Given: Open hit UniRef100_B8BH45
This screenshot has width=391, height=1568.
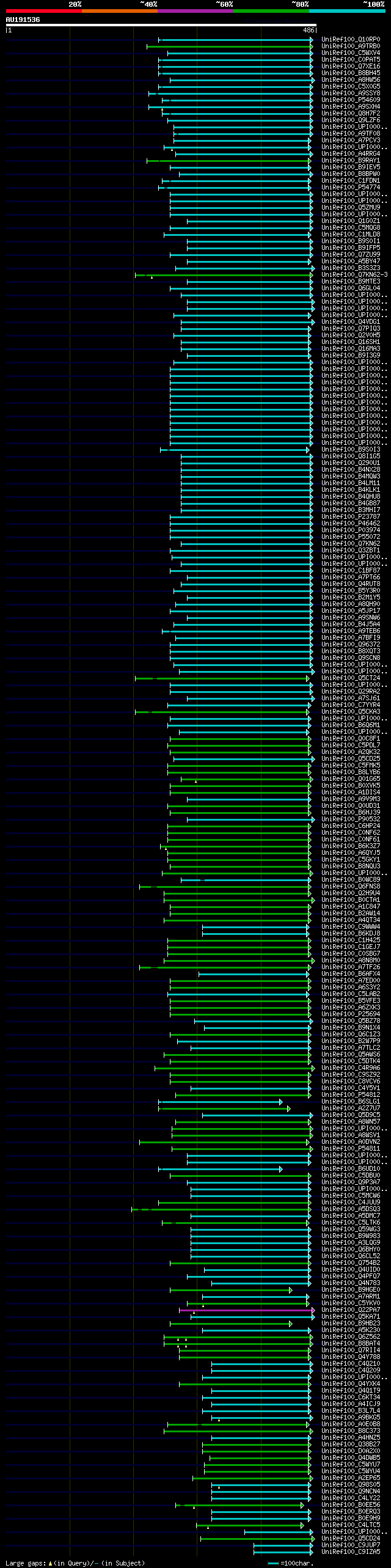Looking at the screenshot, I should [351, 73].
